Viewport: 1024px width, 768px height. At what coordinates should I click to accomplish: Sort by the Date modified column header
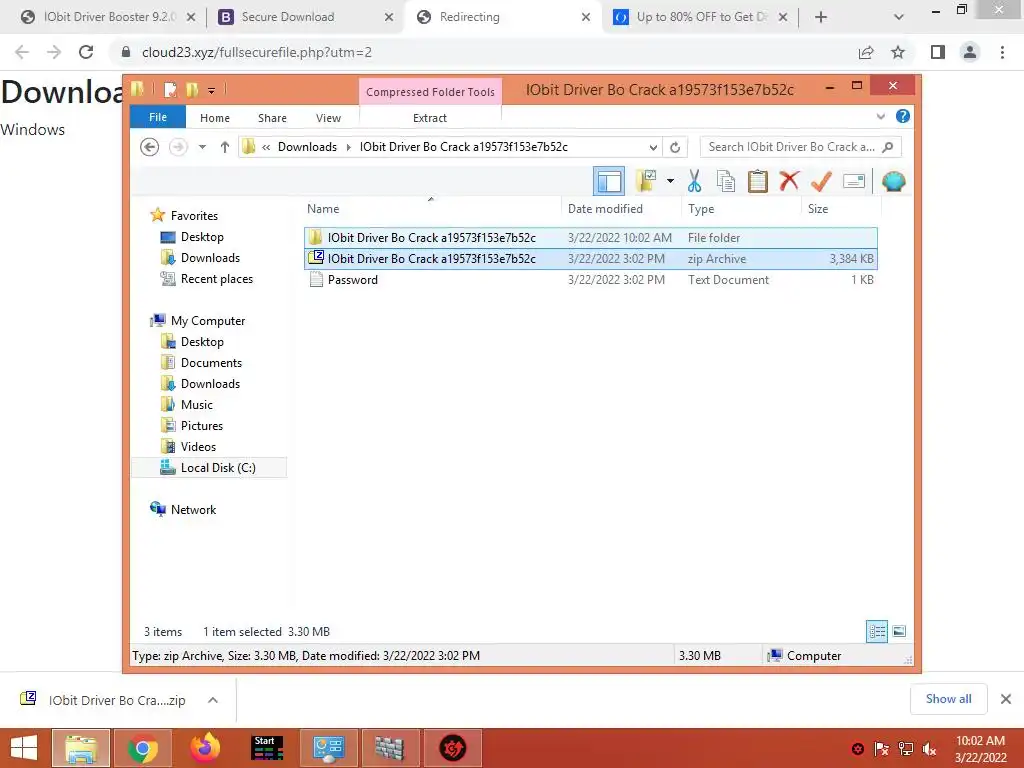621,208
